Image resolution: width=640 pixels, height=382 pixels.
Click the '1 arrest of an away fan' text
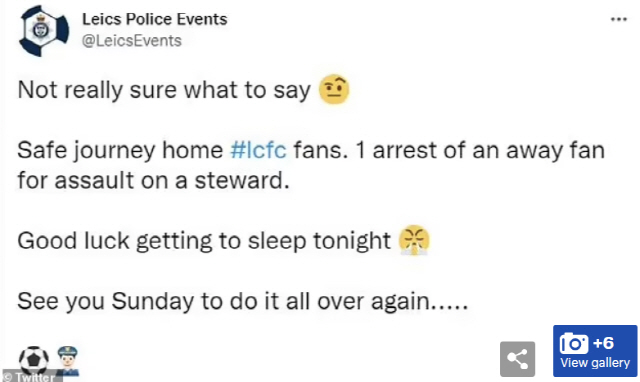click(480, 151)
